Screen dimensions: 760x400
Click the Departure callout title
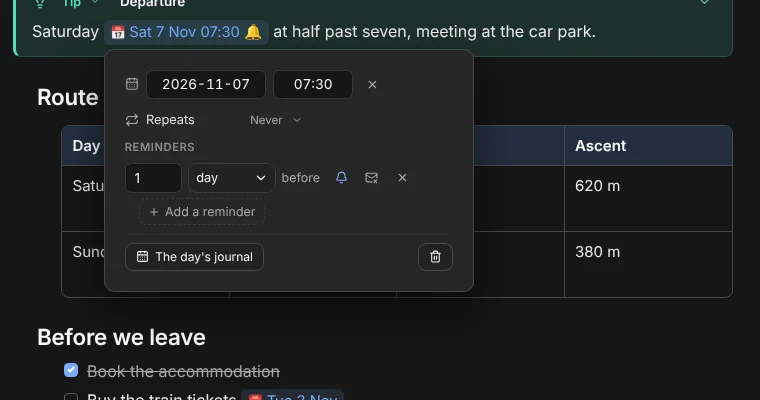152,3
